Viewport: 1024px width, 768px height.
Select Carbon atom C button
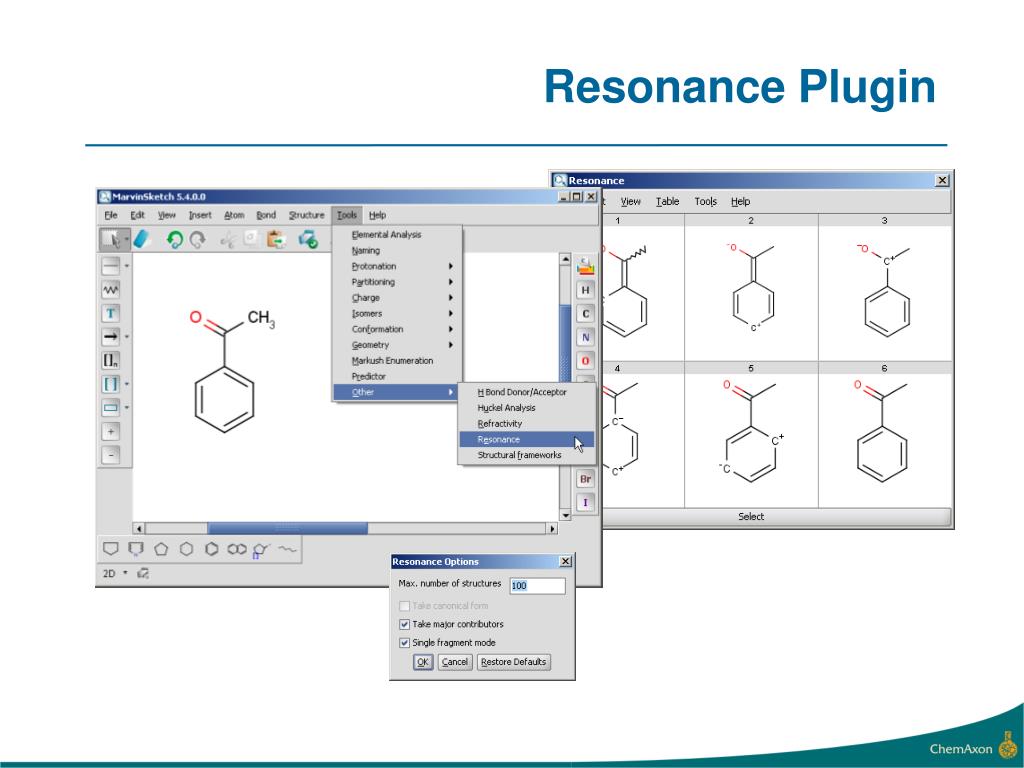click(585, 314)
